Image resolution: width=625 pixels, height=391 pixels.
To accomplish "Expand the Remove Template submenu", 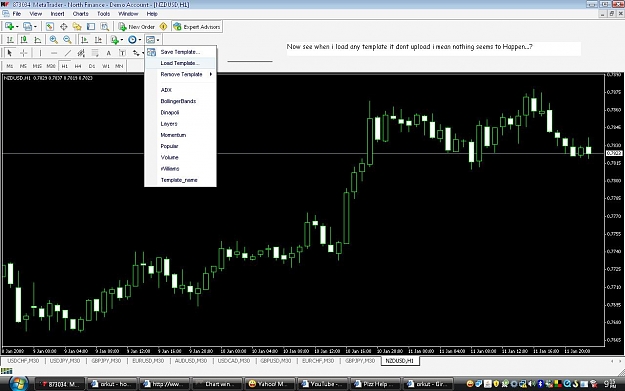I will (x=181, y=75).
